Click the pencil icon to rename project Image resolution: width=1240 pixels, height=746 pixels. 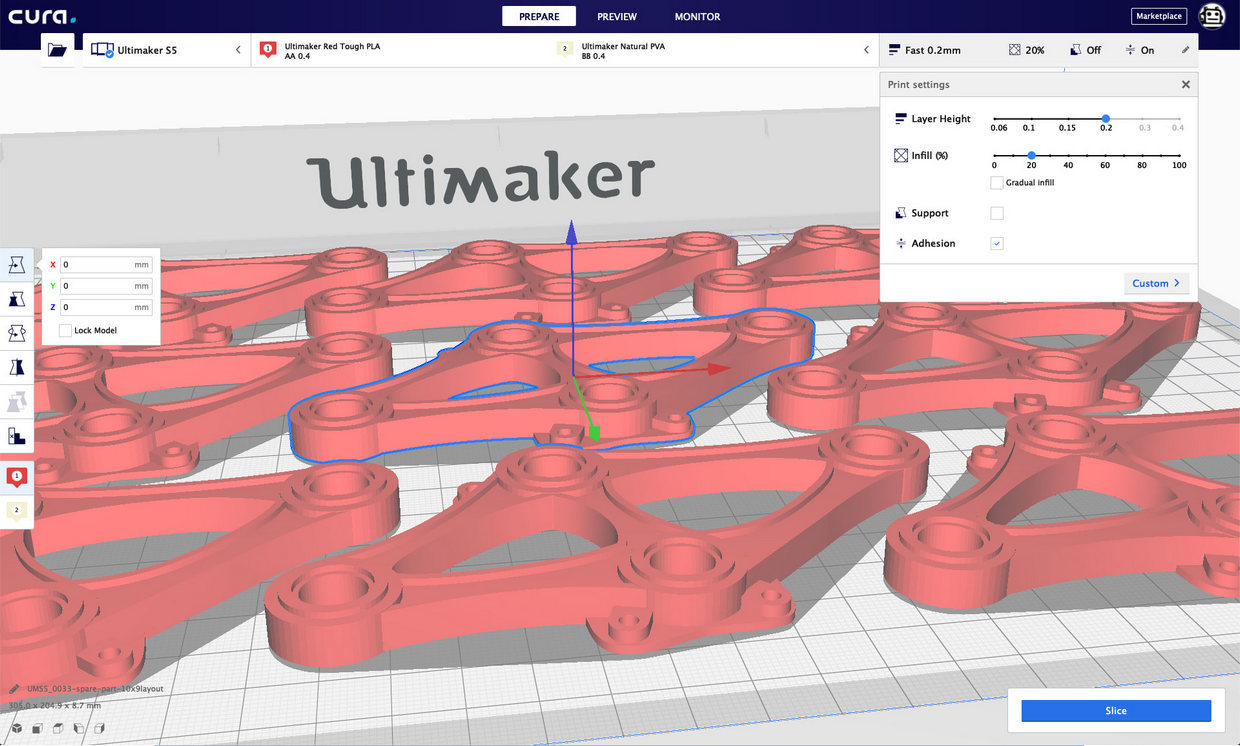click(x=14, y=689)
